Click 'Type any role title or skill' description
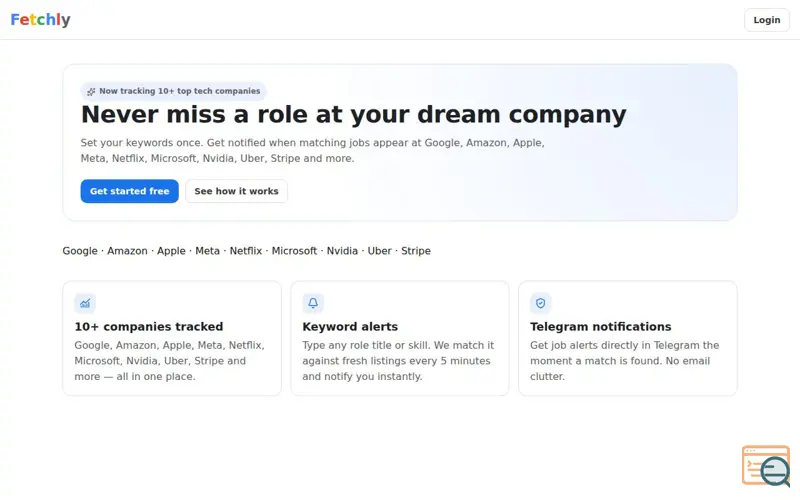The width and height of the screenshot is (800, 500). coord(398,361)
